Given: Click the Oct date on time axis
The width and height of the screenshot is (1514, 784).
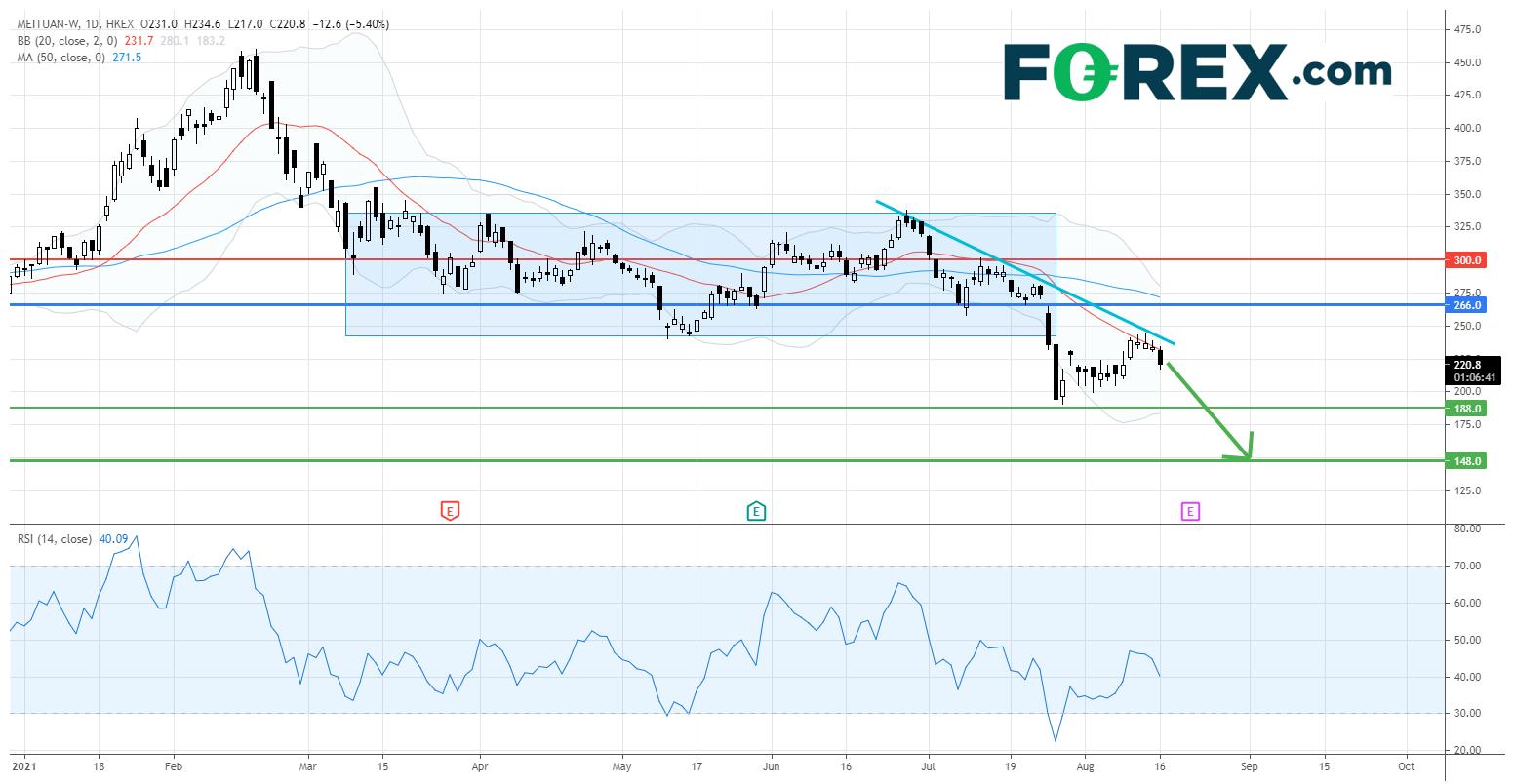Looking at the screenshot, I should coord(1405,768).
